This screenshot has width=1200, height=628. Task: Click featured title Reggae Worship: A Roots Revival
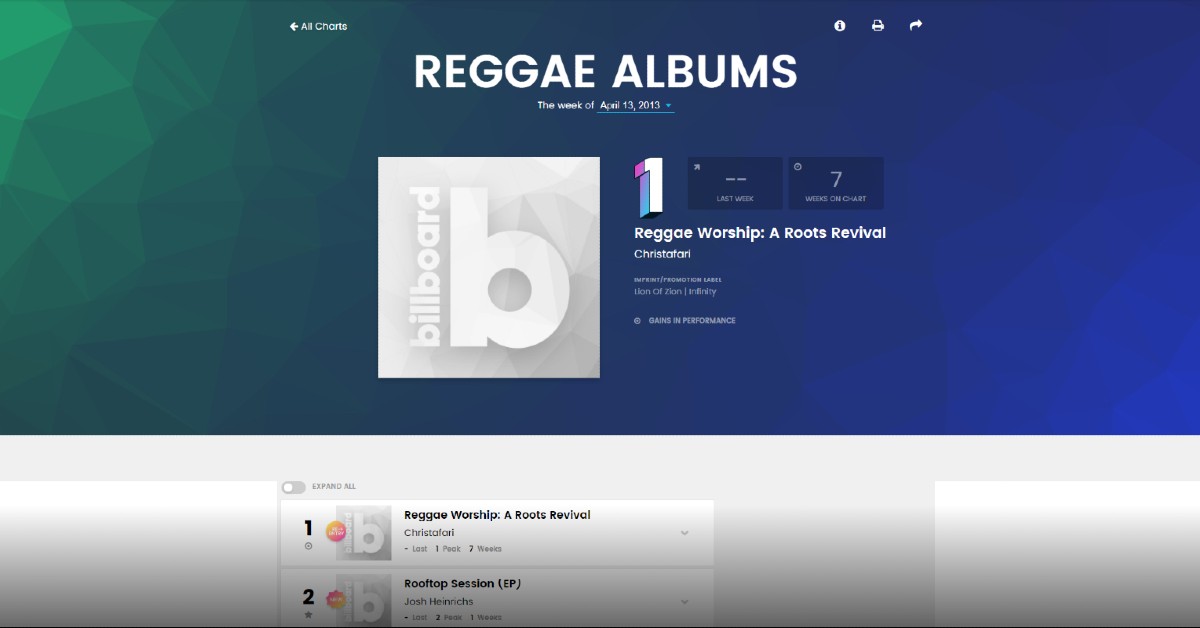pyautogui.click(x=760, y=233)
